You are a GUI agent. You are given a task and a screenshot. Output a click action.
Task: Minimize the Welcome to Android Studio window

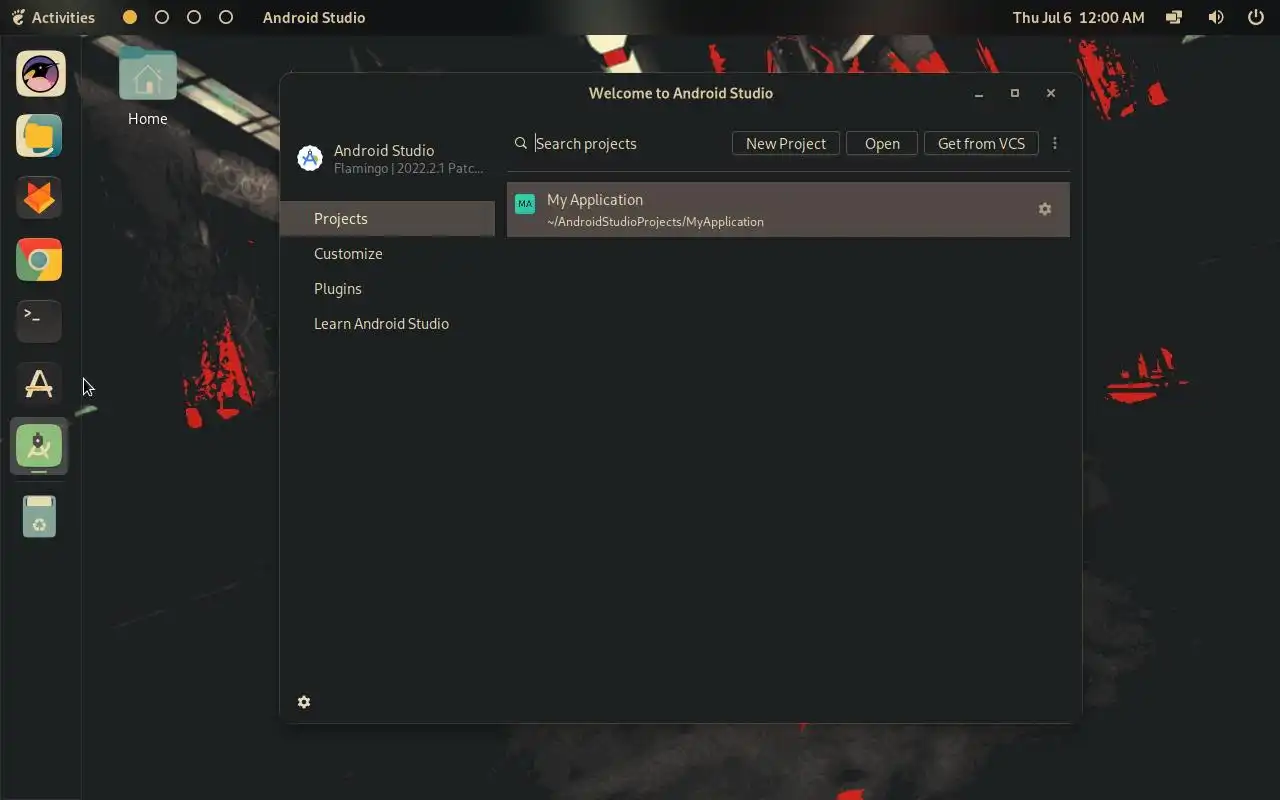[x=979, y=93]
